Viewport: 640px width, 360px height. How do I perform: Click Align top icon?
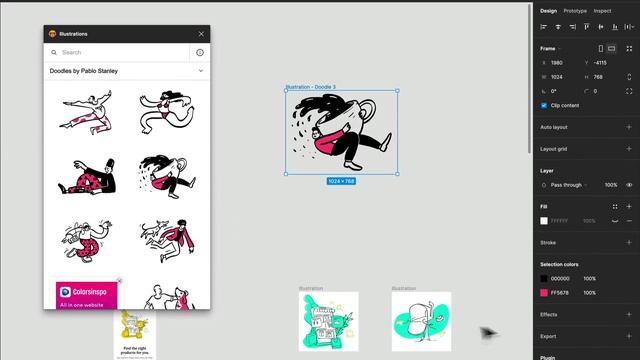click(x=587, y=27)
